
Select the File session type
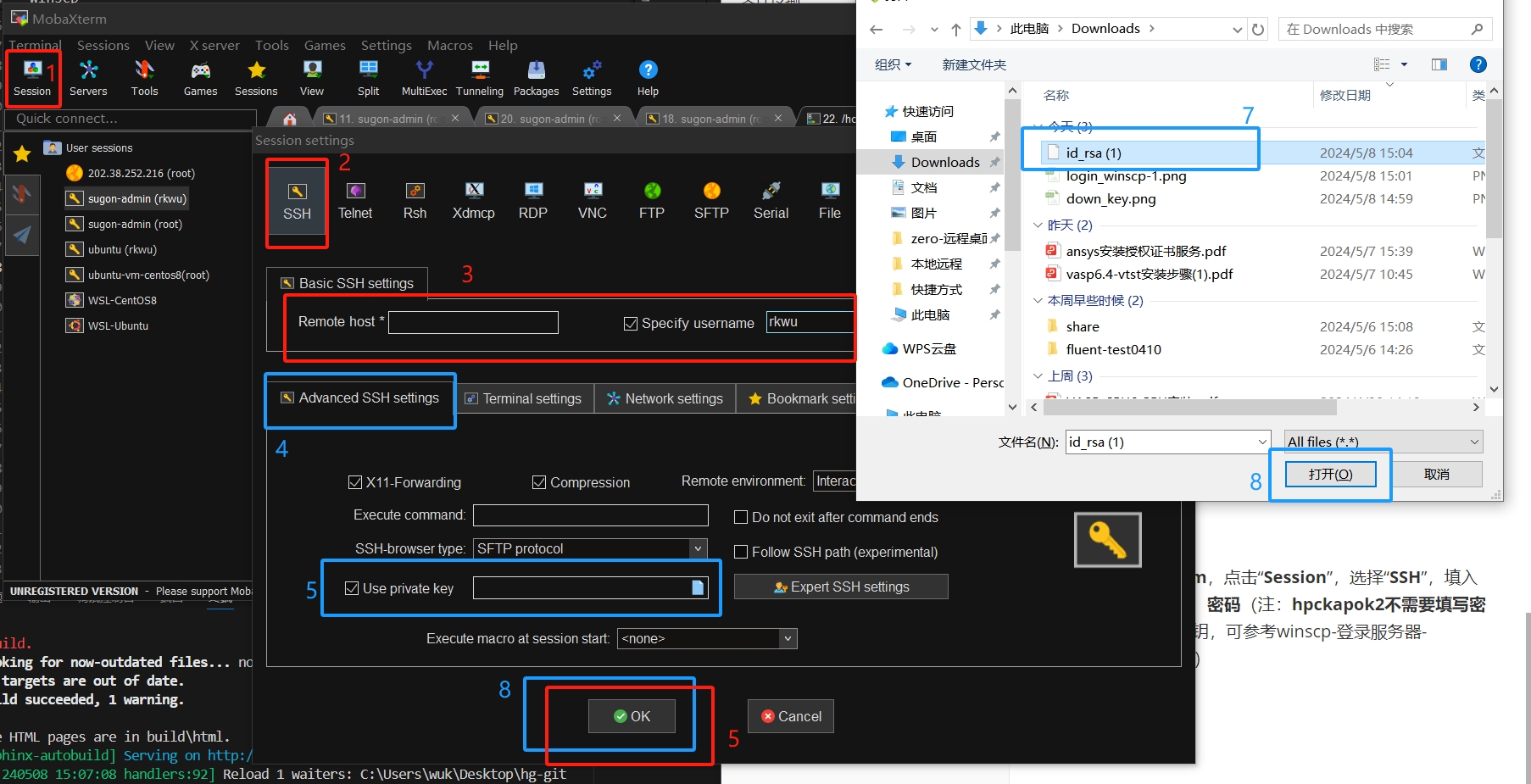(830, 201)
